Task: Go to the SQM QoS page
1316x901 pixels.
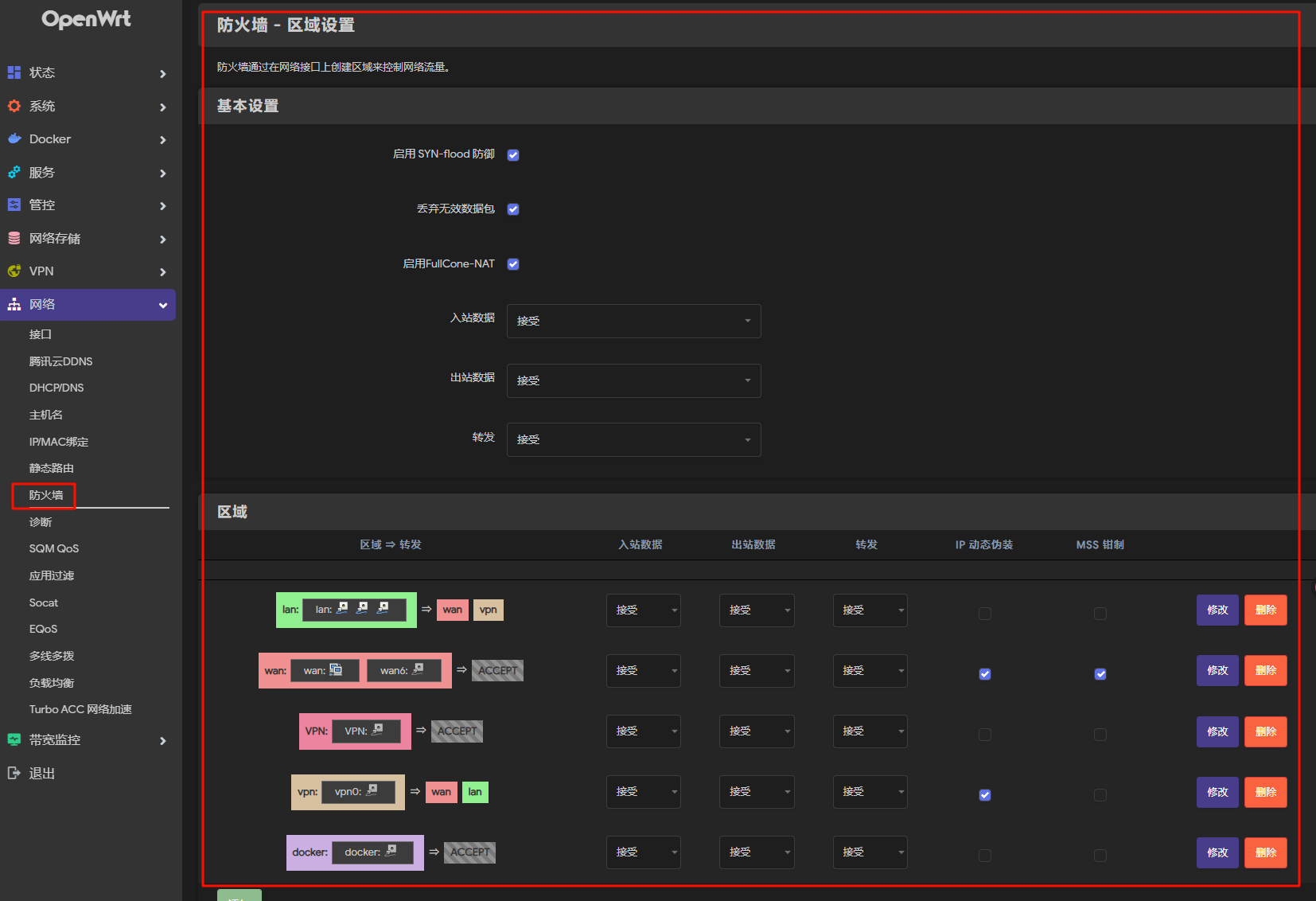Action: 54,548
